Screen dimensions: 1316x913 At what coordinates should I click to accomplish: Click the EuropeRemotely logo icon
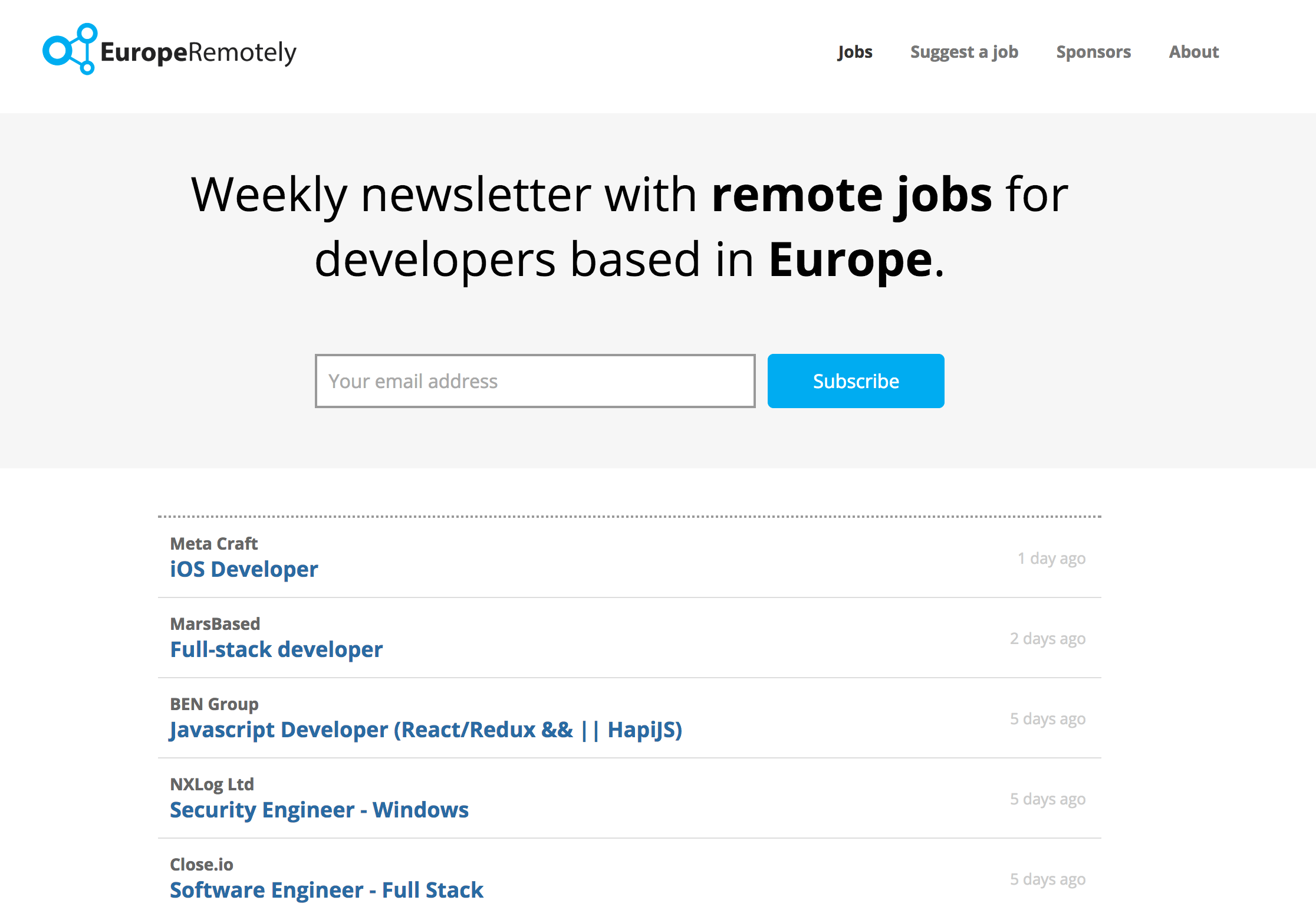[69, 50]
